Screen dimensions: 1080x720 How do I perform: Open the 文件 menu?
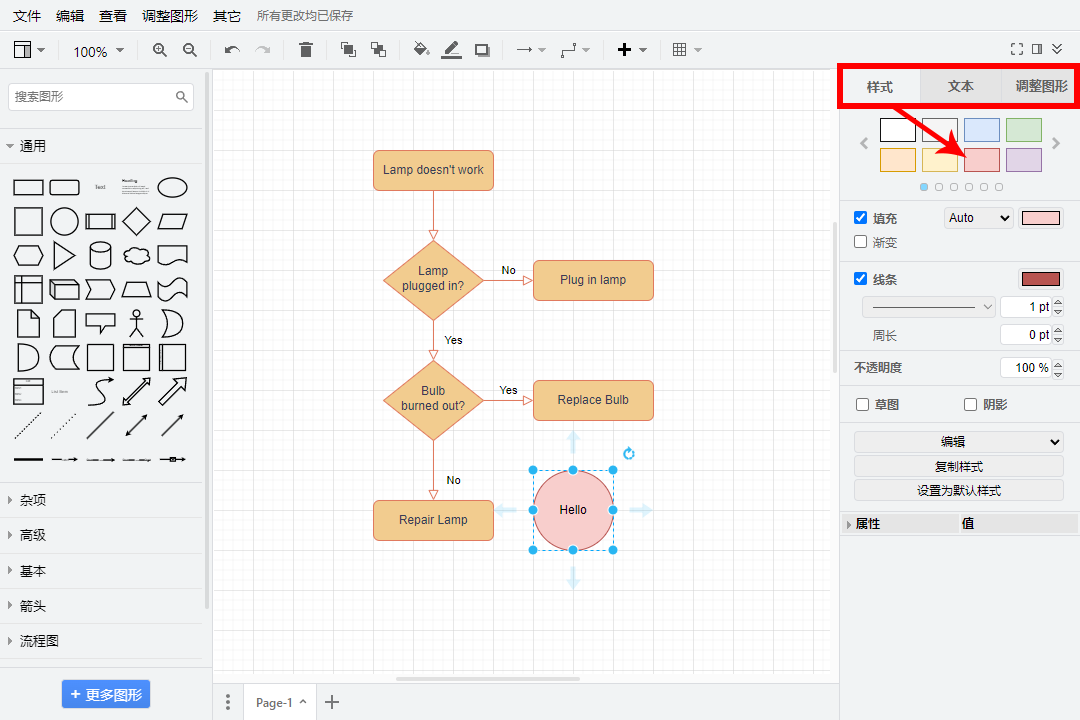click(27, 15)
